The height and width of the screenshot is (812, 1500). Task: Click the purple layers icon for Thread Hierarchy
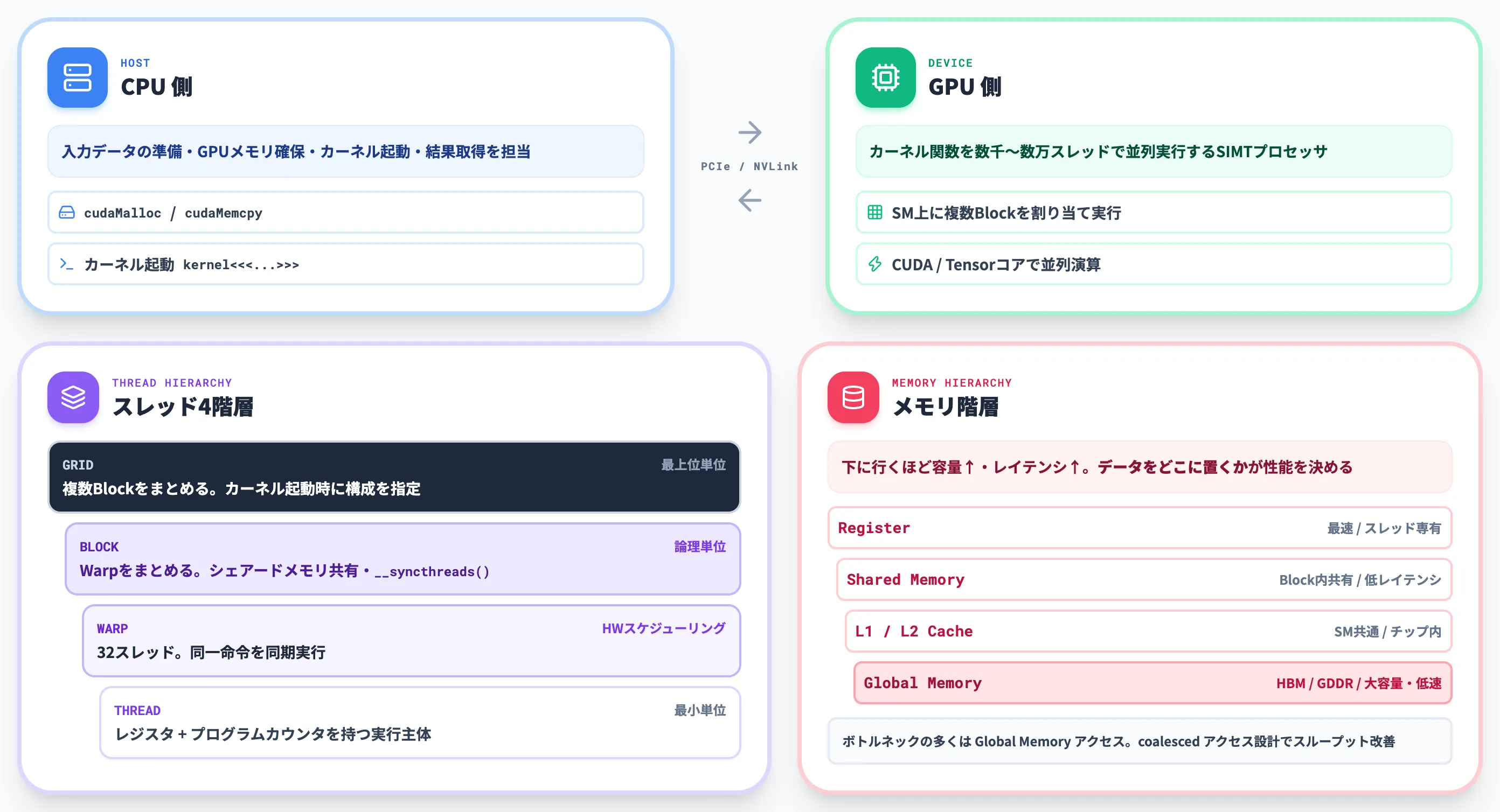73,397
